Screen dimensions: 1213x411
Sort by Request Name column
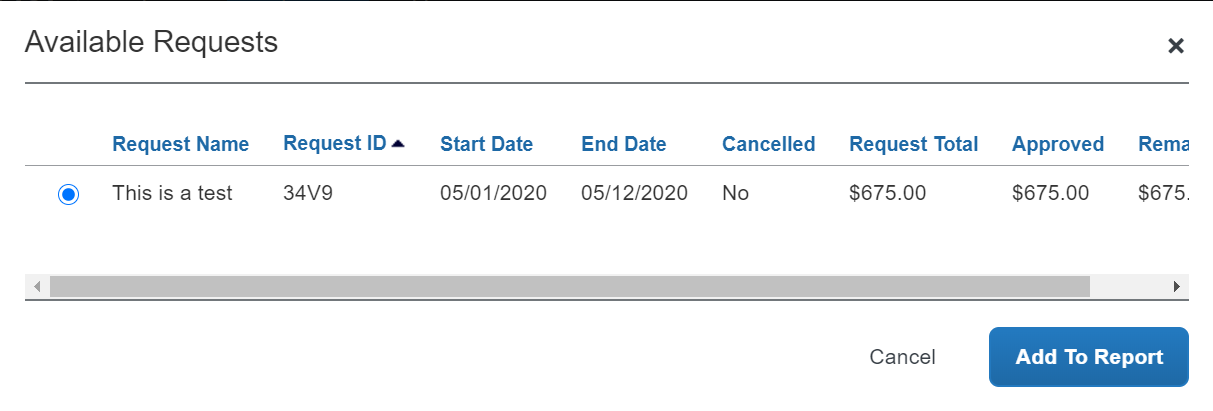coord(180,144)
